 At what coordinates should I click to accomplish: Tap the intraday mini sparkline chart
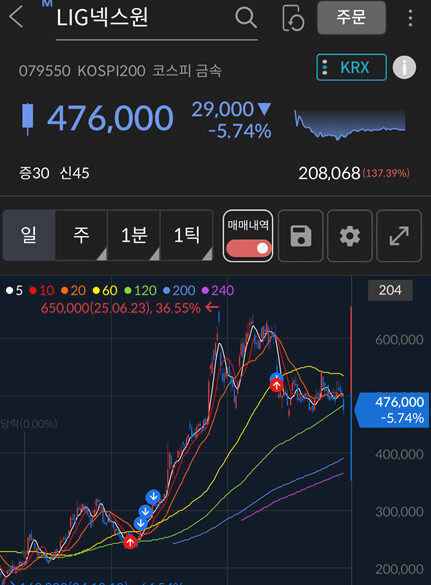(350, 124)
